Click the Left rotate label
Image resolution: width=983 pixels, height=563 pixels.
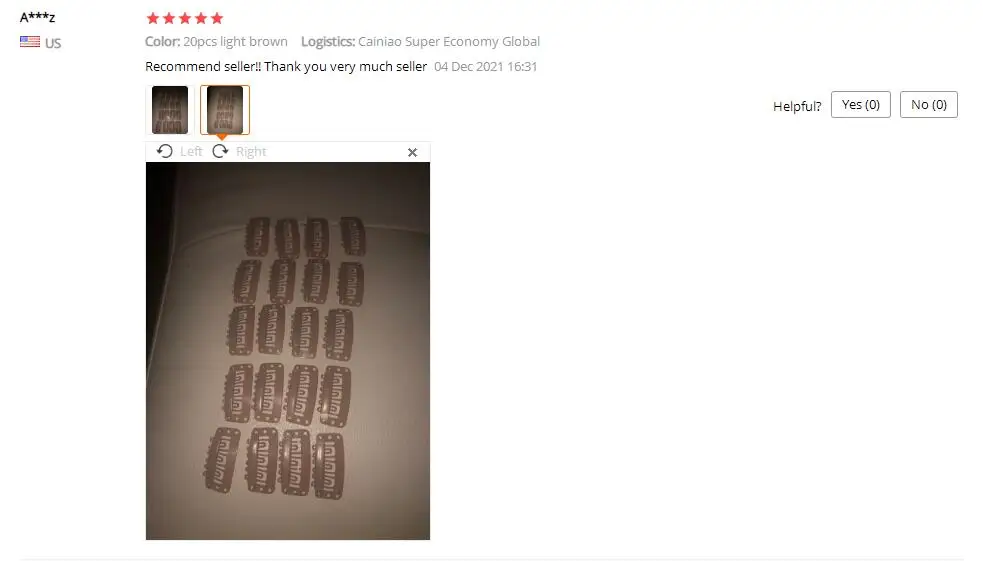pos(191,152)
